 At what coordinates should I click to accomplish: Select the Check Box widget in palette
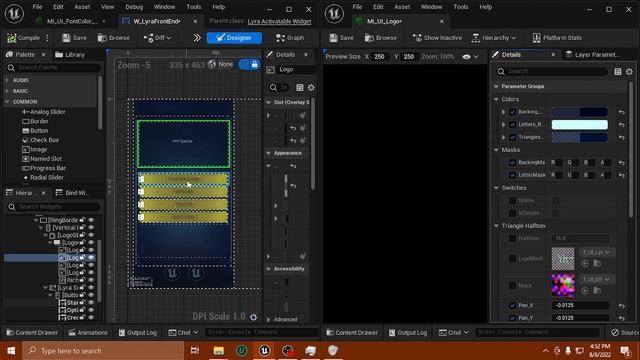click(x=40, y=140)
